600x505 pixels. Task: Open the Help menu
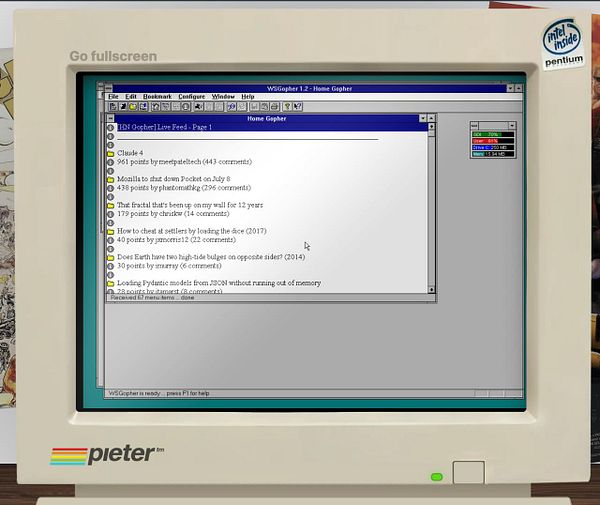[248, 97]
